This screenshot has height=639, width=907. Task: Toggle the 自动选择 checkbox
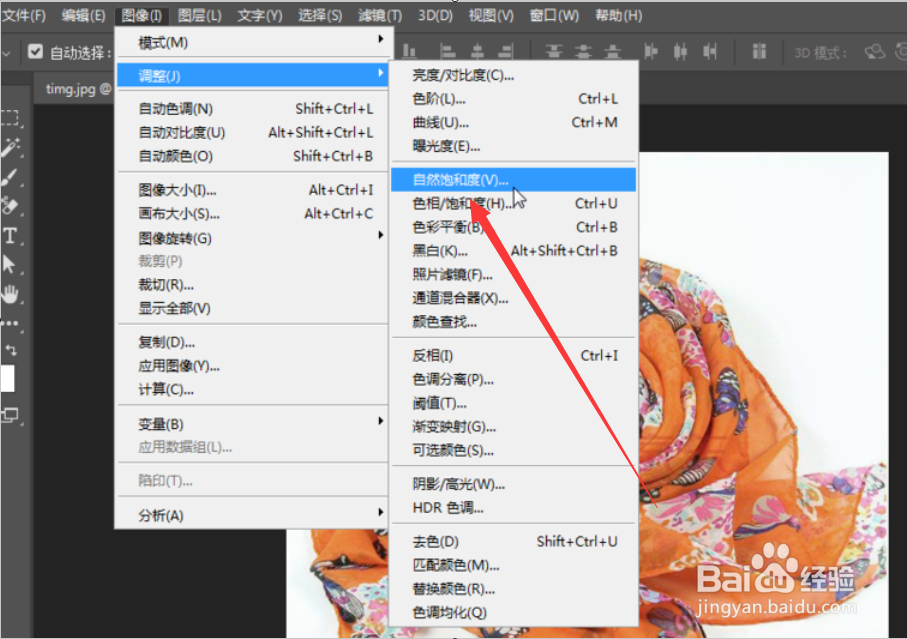[x=35, y=52]
